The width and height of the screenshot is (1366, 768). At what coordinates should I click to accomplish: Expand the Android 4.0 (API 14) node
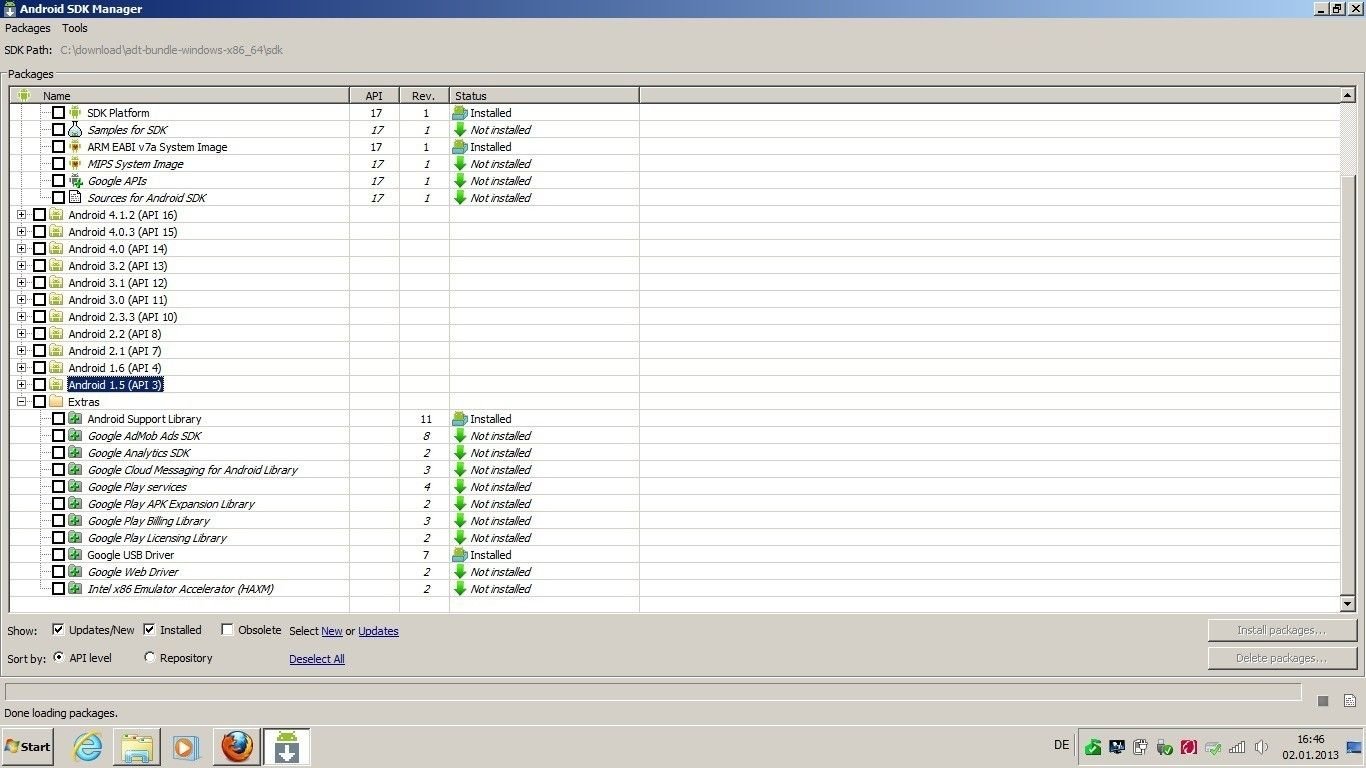[21, 249]
